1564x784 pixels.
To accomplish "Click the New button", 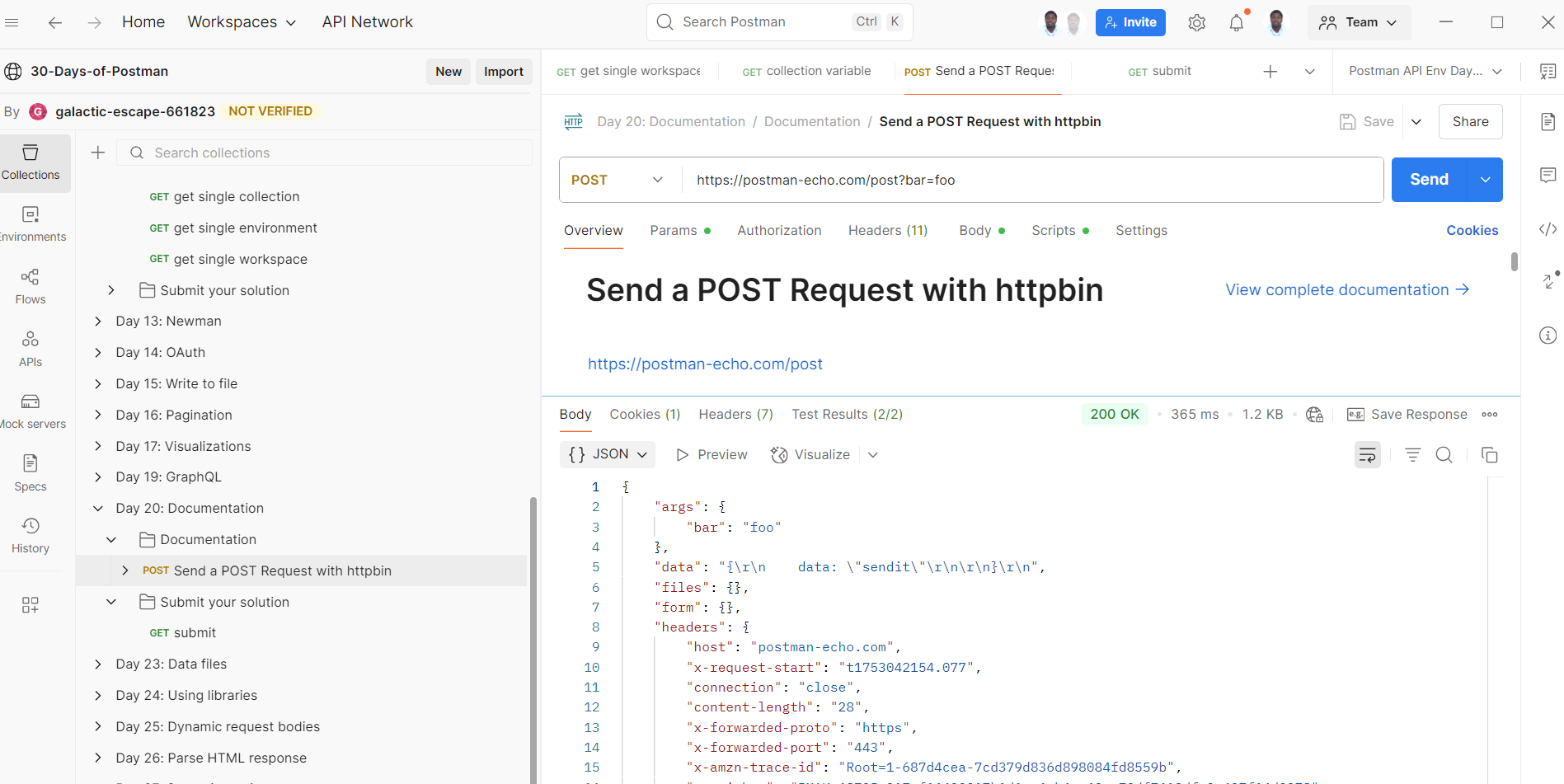I will 449,72.
